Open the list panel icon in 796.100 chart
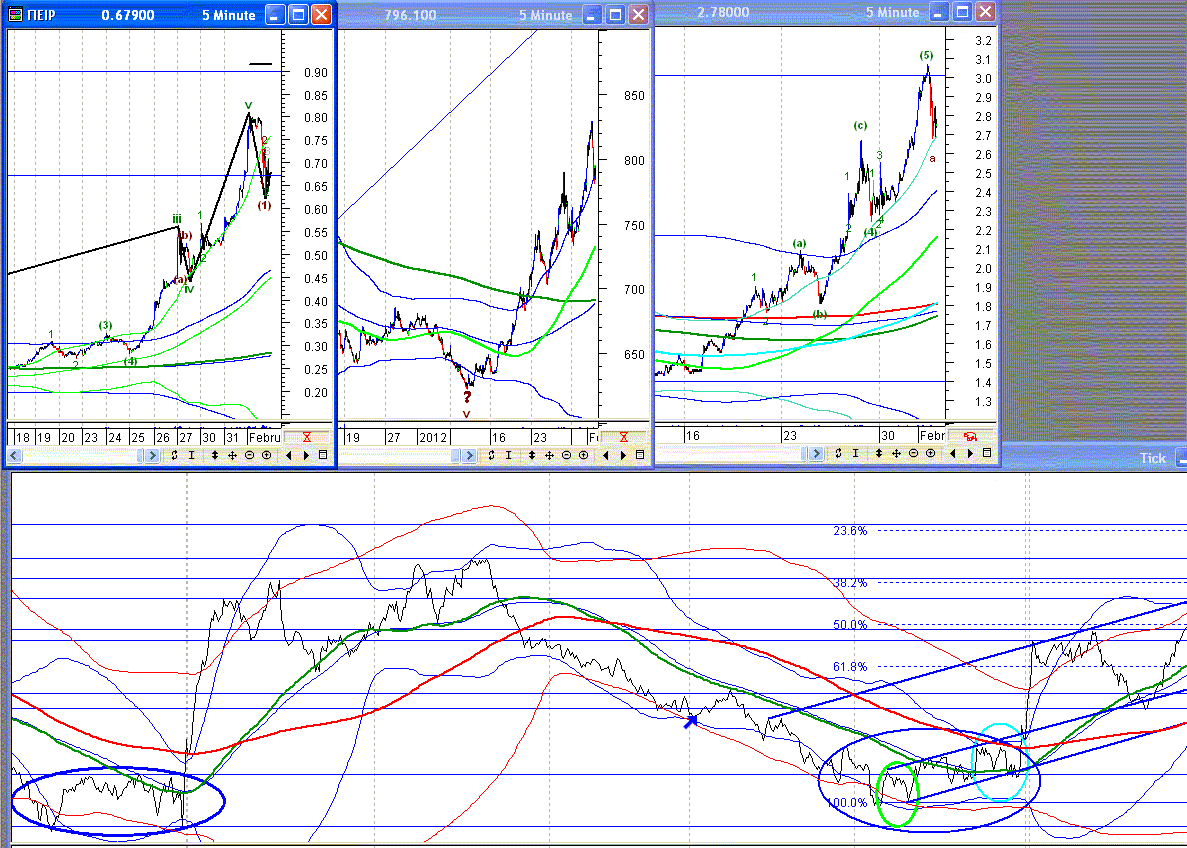The width and height of the screenshot is (1187, 848). (640, 455)
